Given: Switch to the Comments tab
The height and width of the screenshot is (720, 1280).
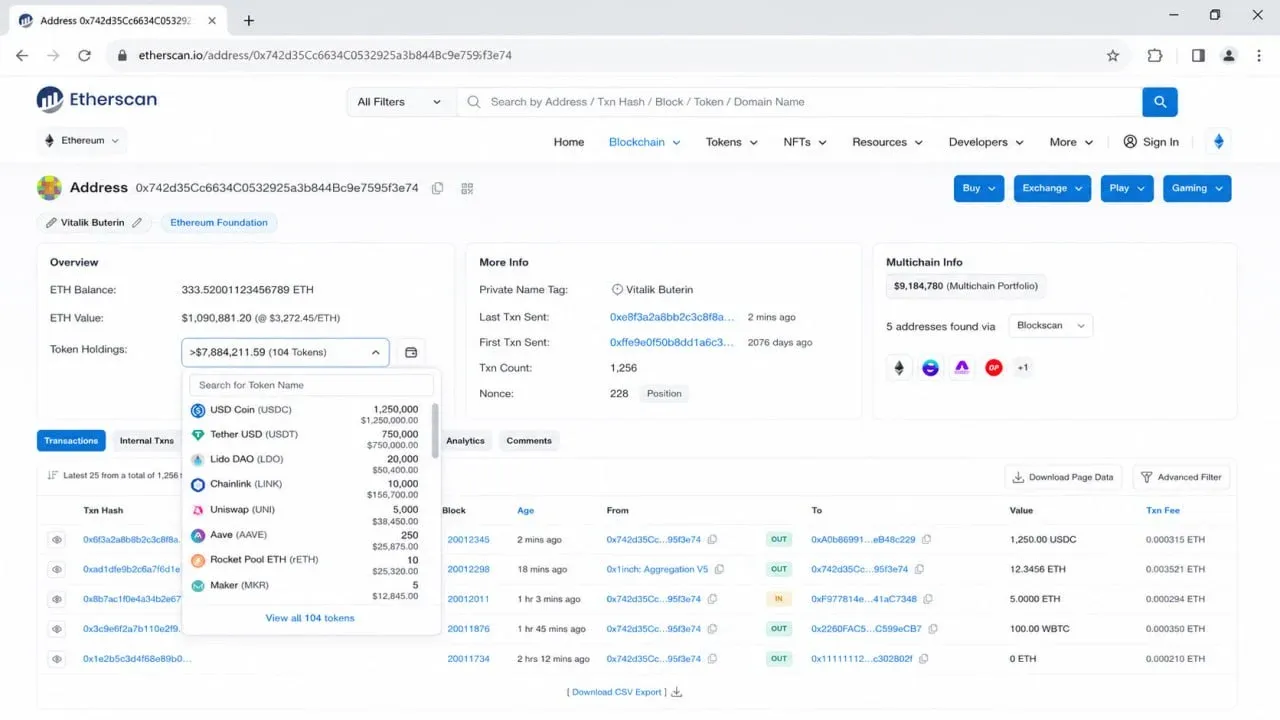Looking at the screenshot, I should (529, 441).
